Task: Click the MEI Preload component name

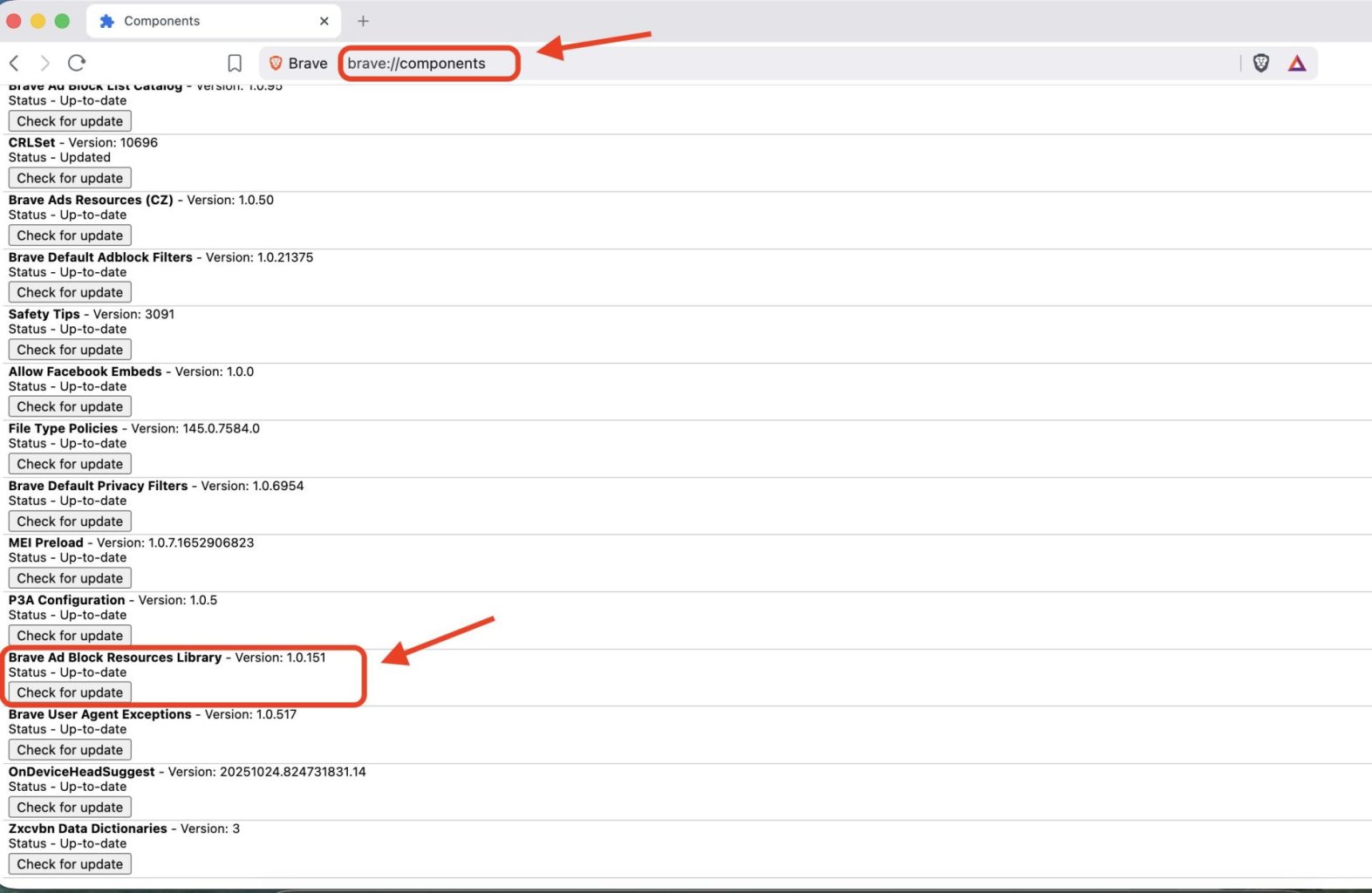Action: 46,542
